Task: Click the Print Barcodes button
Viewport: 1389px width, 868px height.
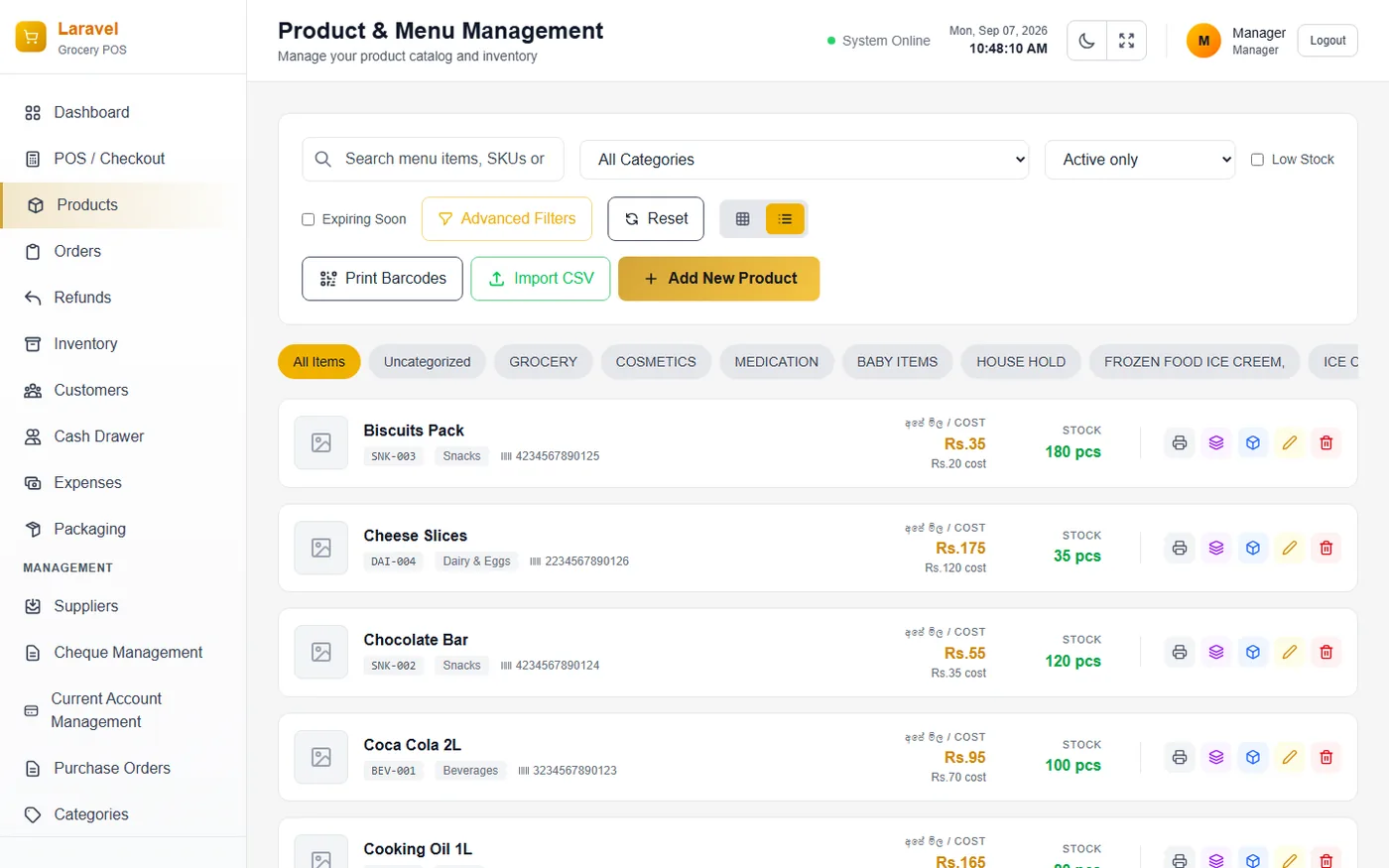Action: tap(382, 279)
